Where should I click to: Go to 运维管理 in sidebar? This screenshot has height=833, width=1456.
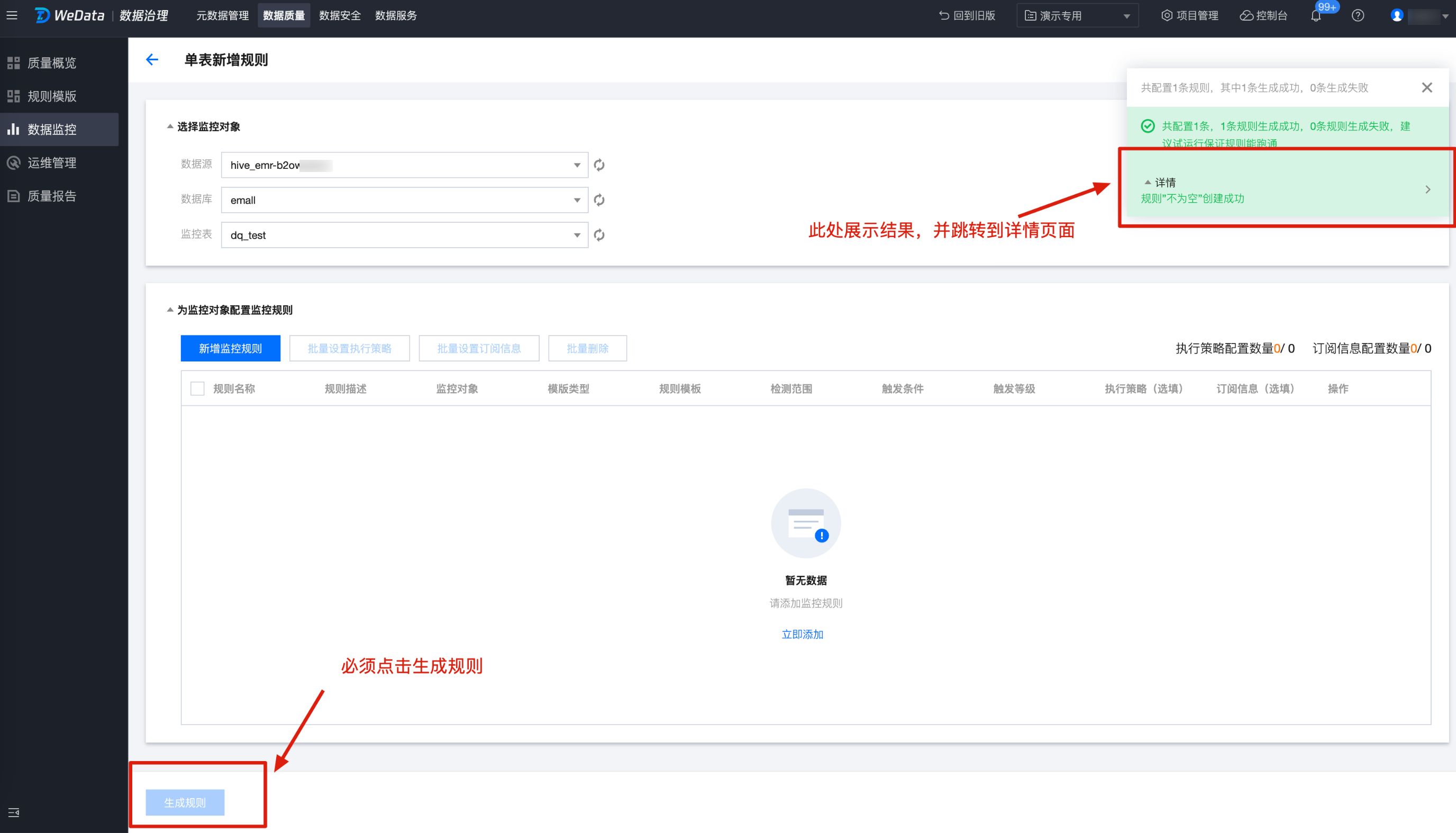pos(51,163)
